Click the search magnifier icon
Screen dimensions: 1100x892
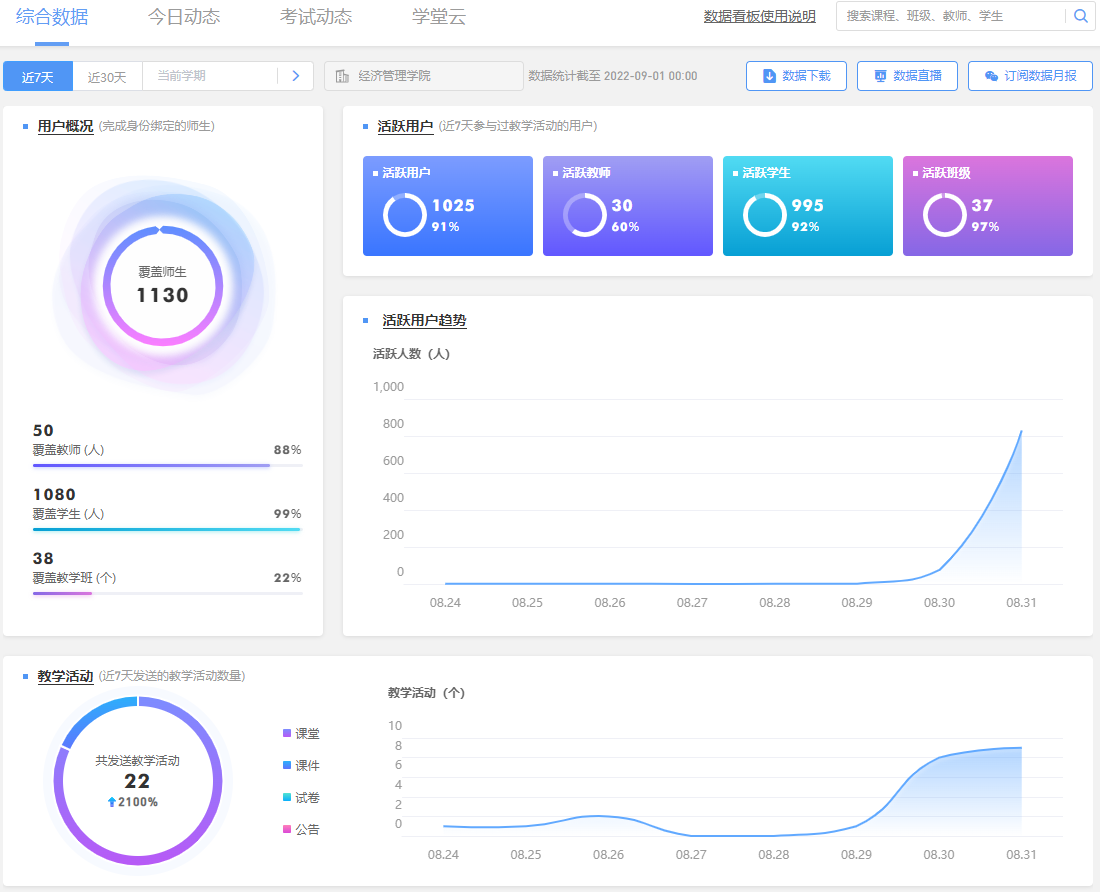click(1080, 16)
